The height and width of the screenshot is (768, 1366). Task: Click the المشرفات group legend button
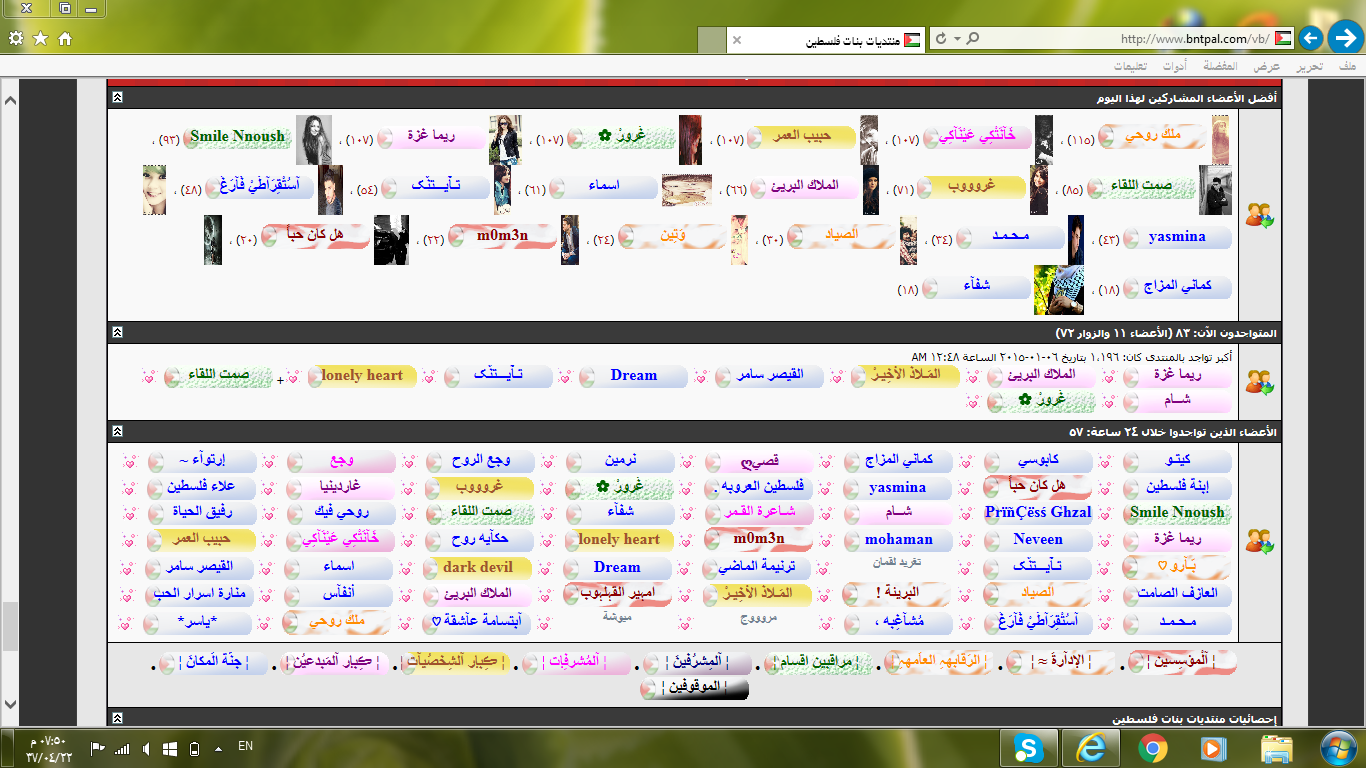pyautogui.click(x=576, y=662)
